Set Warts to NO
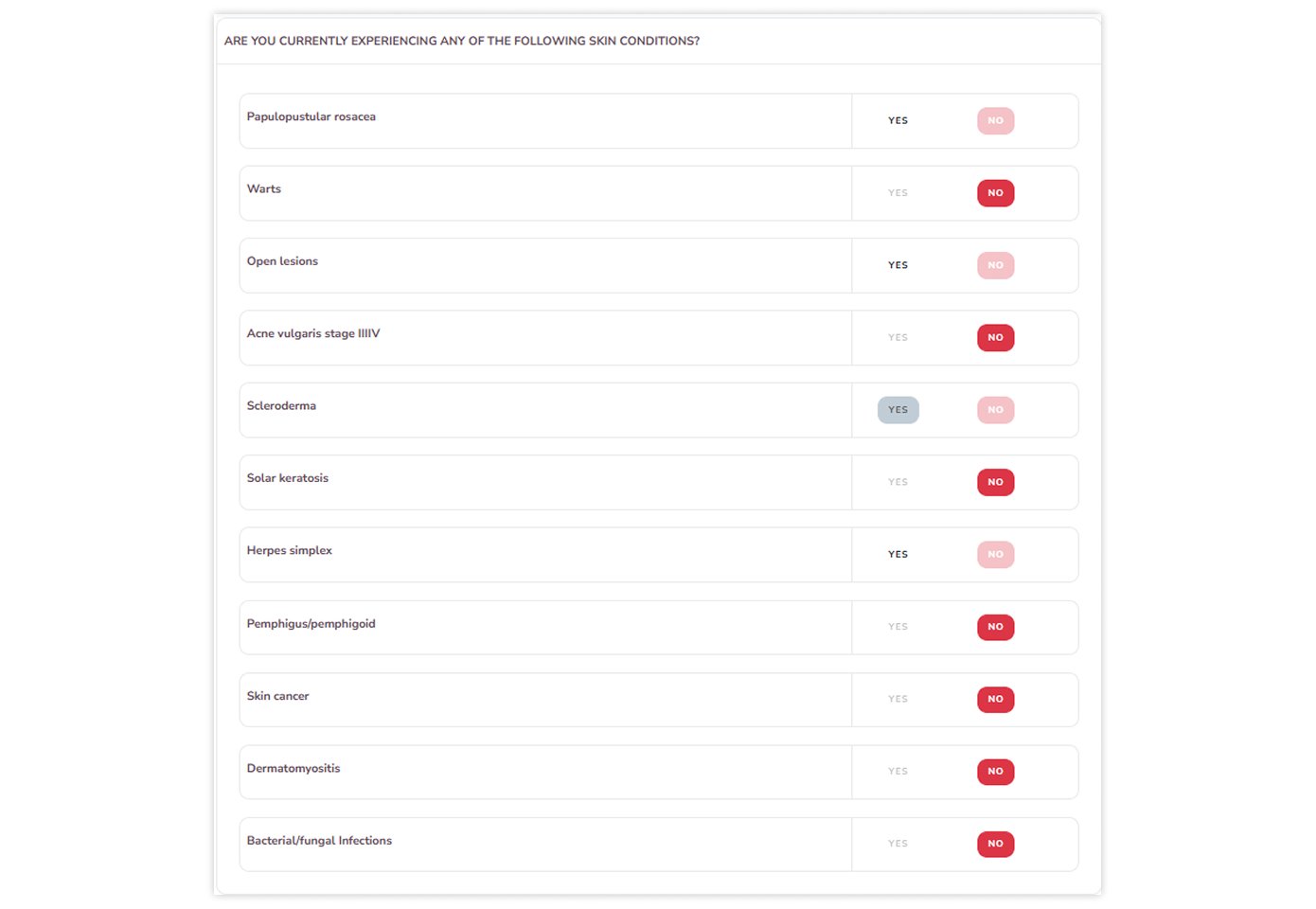 click(x=995, y=193)
